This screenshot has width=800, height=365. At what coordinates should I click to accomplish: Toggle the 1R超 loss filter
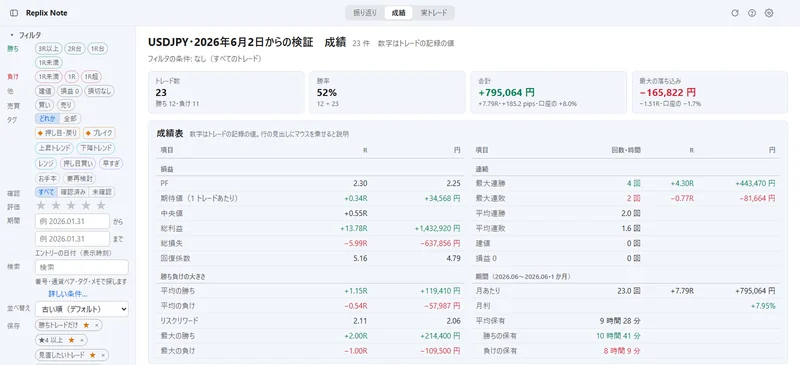coord(91,77)
